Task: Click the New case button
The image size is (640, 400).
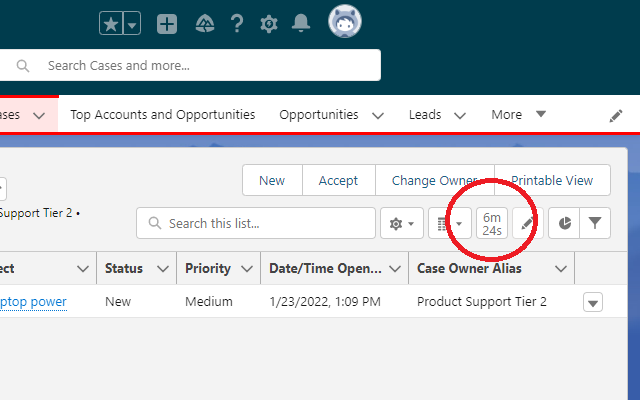Action: (272, 181)
